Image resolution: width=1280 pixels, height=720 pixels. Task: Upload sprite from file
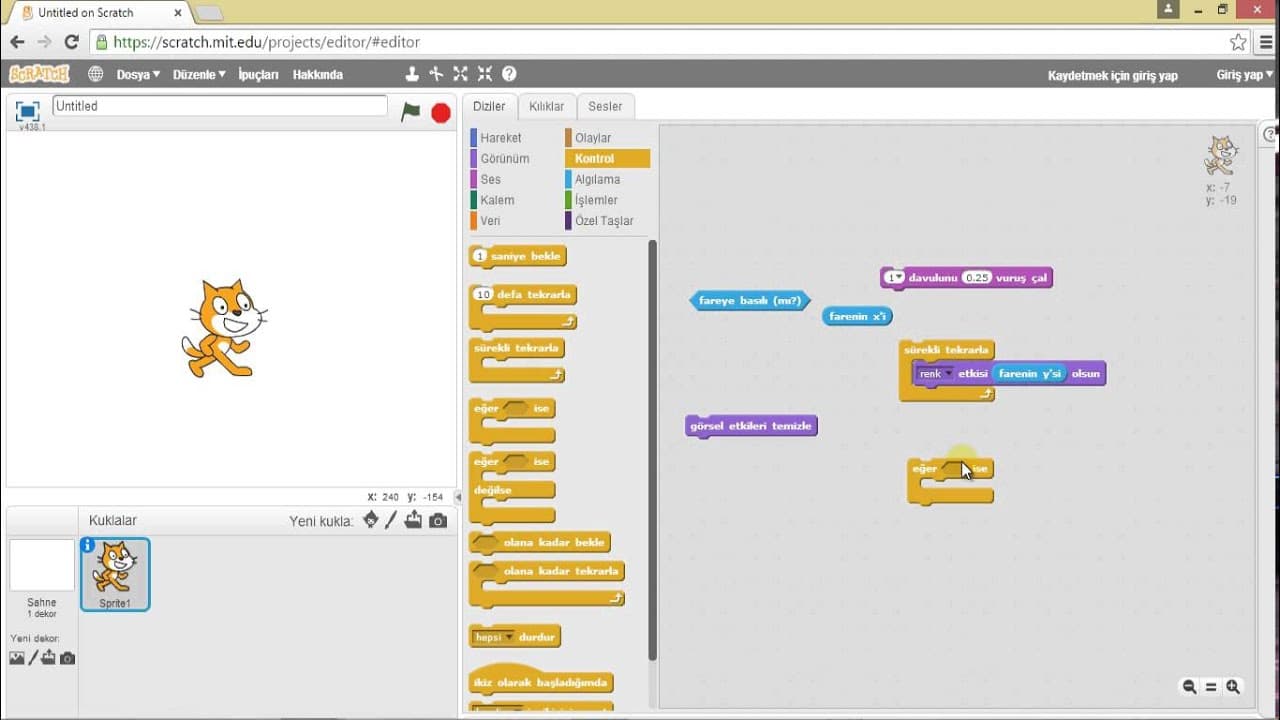[413, 520]
